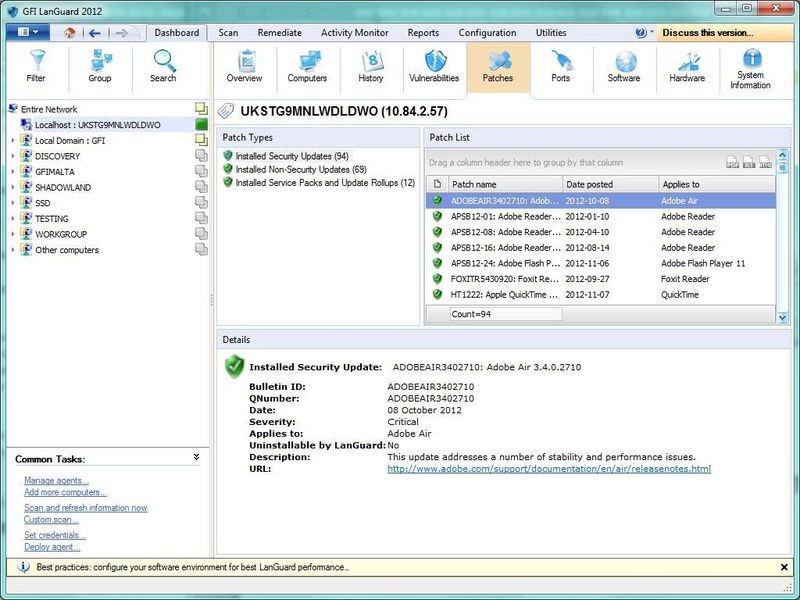Click Set credentials link
Image resolution: width=800 pixels, height=600 pixels.
(55, 535)
